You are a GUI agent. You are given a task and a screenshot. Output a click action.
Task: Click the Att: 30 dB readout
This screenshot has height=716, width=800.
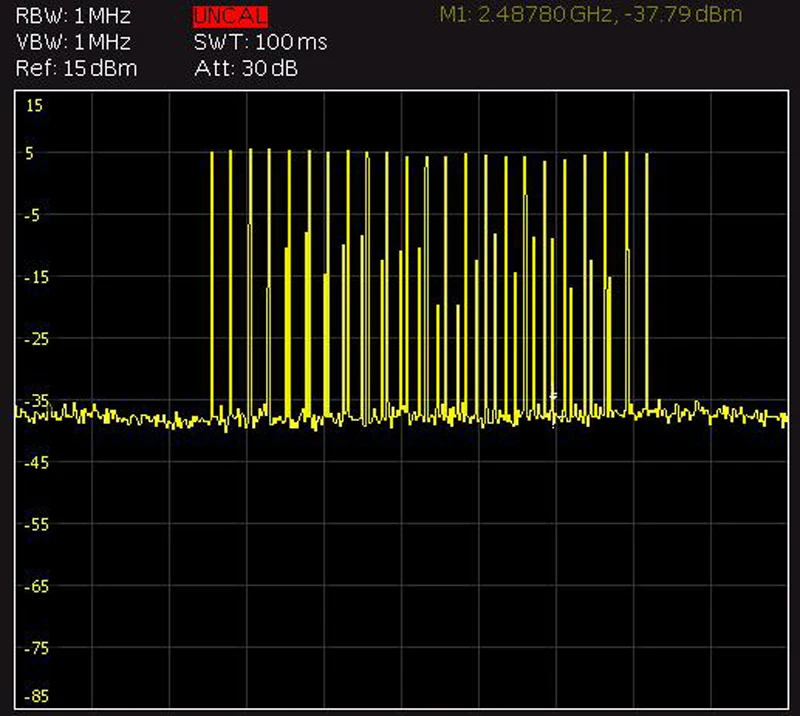pos(246,68)
